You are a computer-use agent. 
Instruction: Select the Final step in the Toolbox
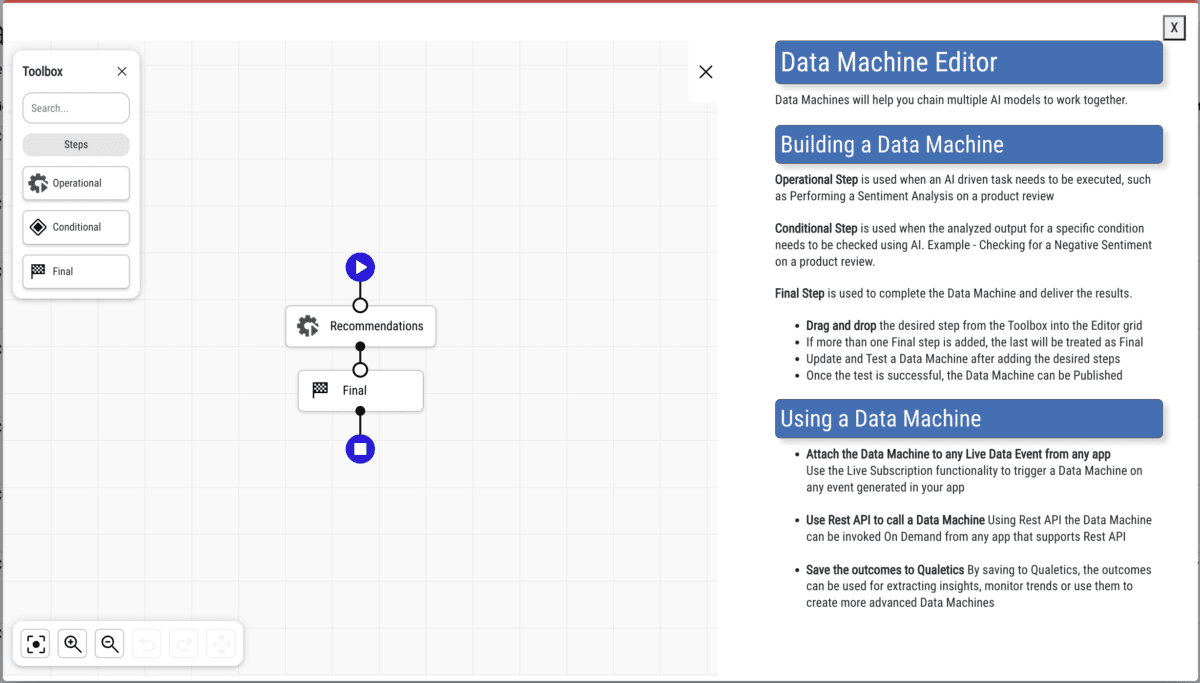tap(75, 271)
